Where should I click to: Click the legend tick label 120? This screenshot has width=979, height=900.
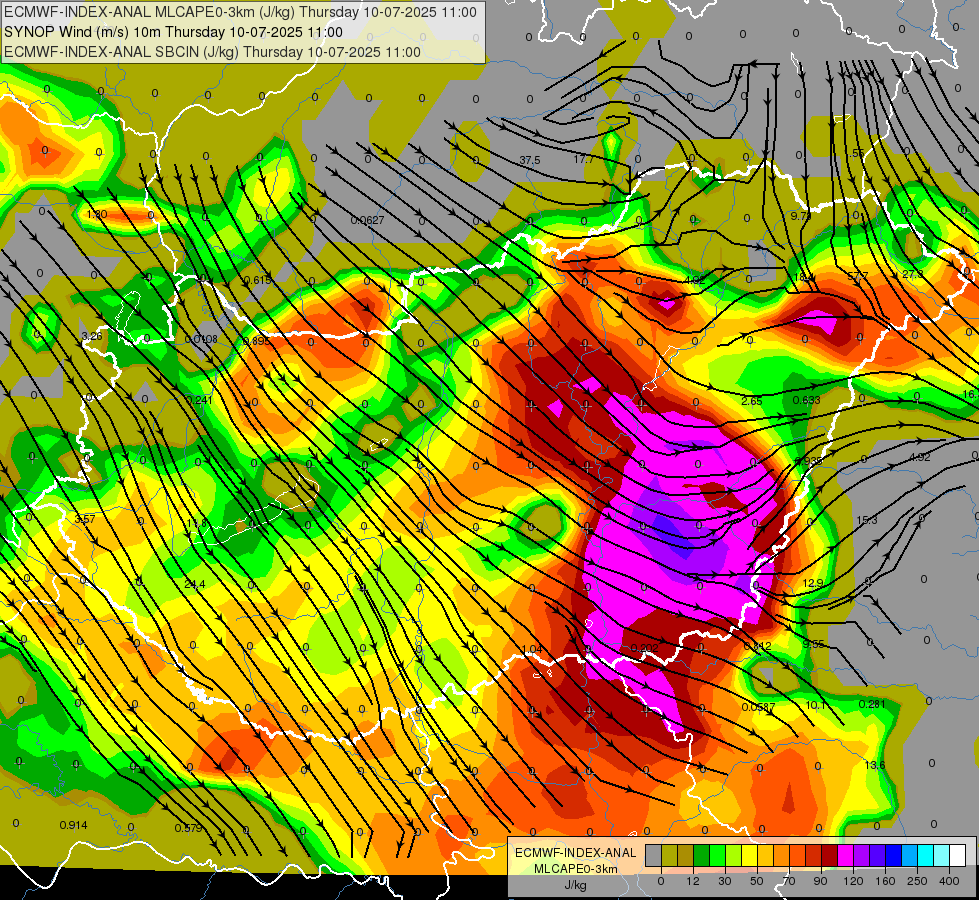pos(853,881)
